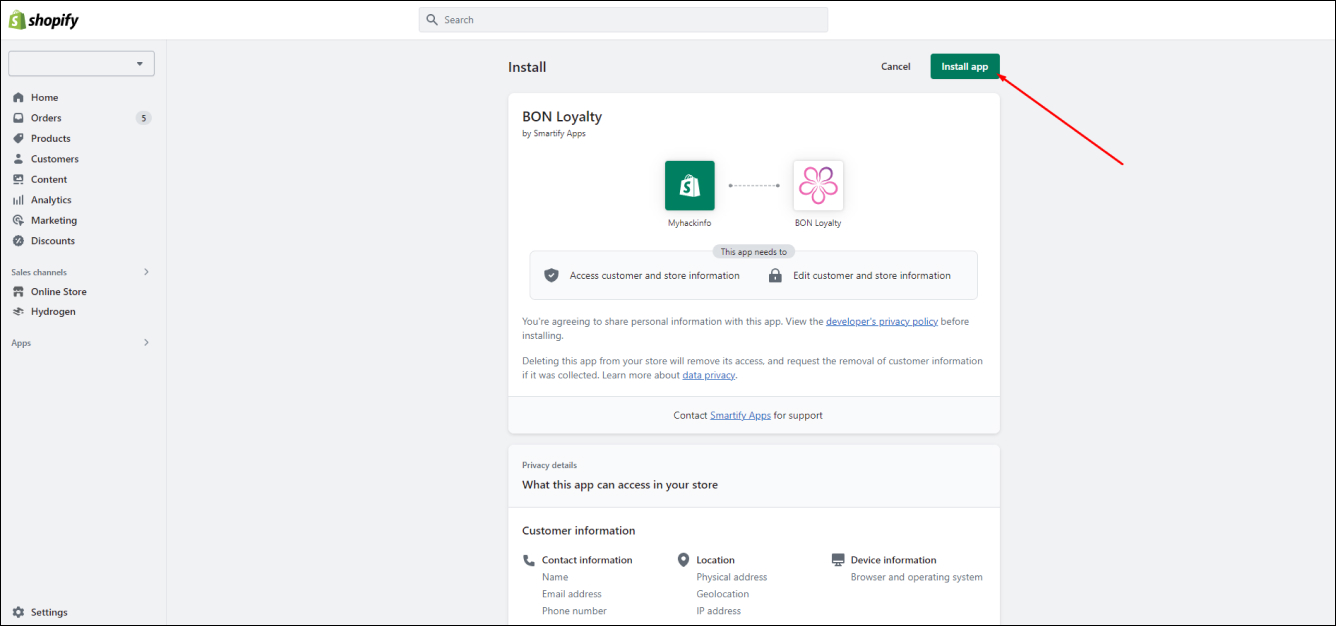This screenshot has width=1336, height=626.
Task: Click the Customers person icon
Action: pyautogui.click(x=18, y=159)
